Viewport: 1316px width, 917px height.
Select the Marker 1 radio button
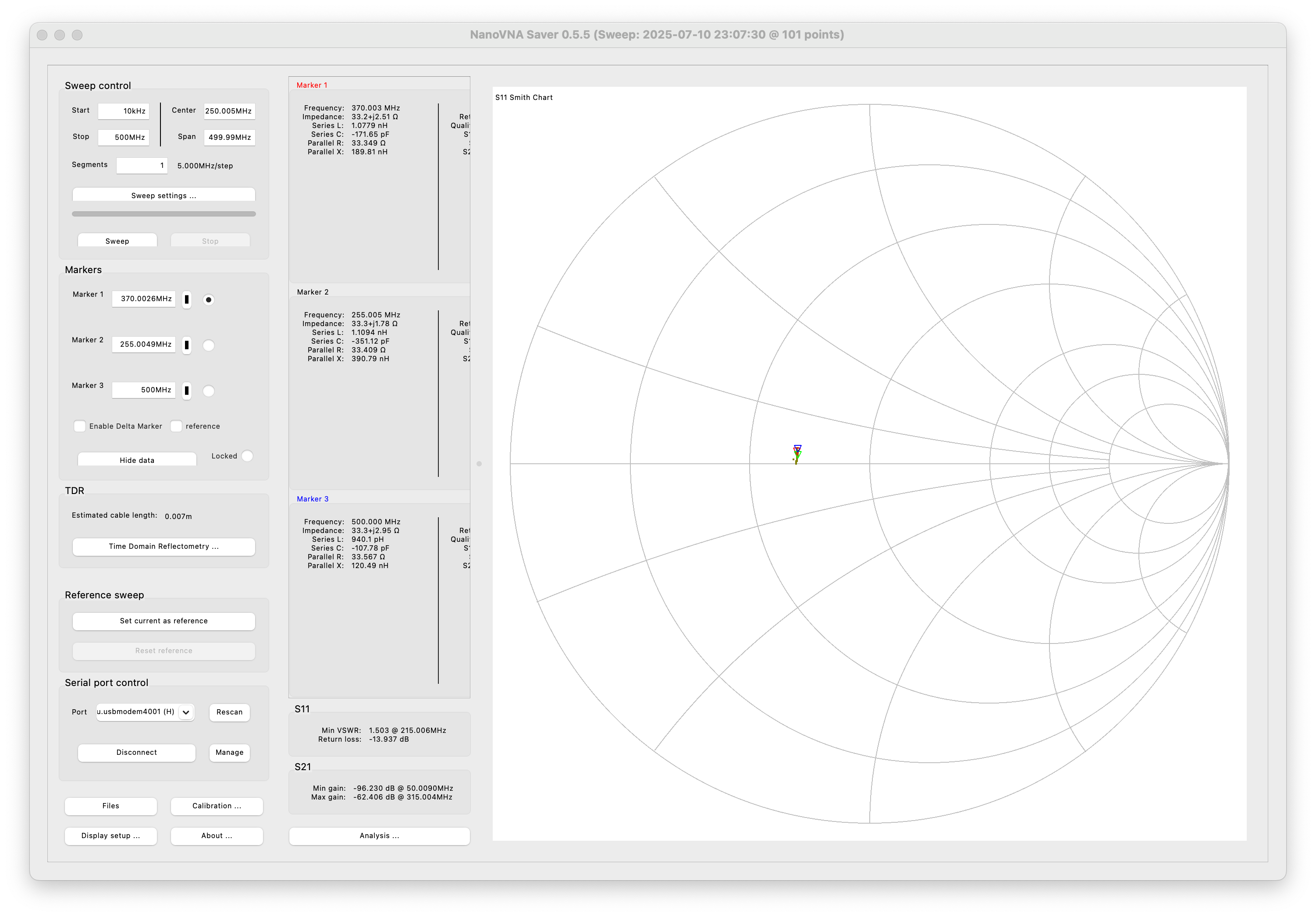click(x=209, y=300)
